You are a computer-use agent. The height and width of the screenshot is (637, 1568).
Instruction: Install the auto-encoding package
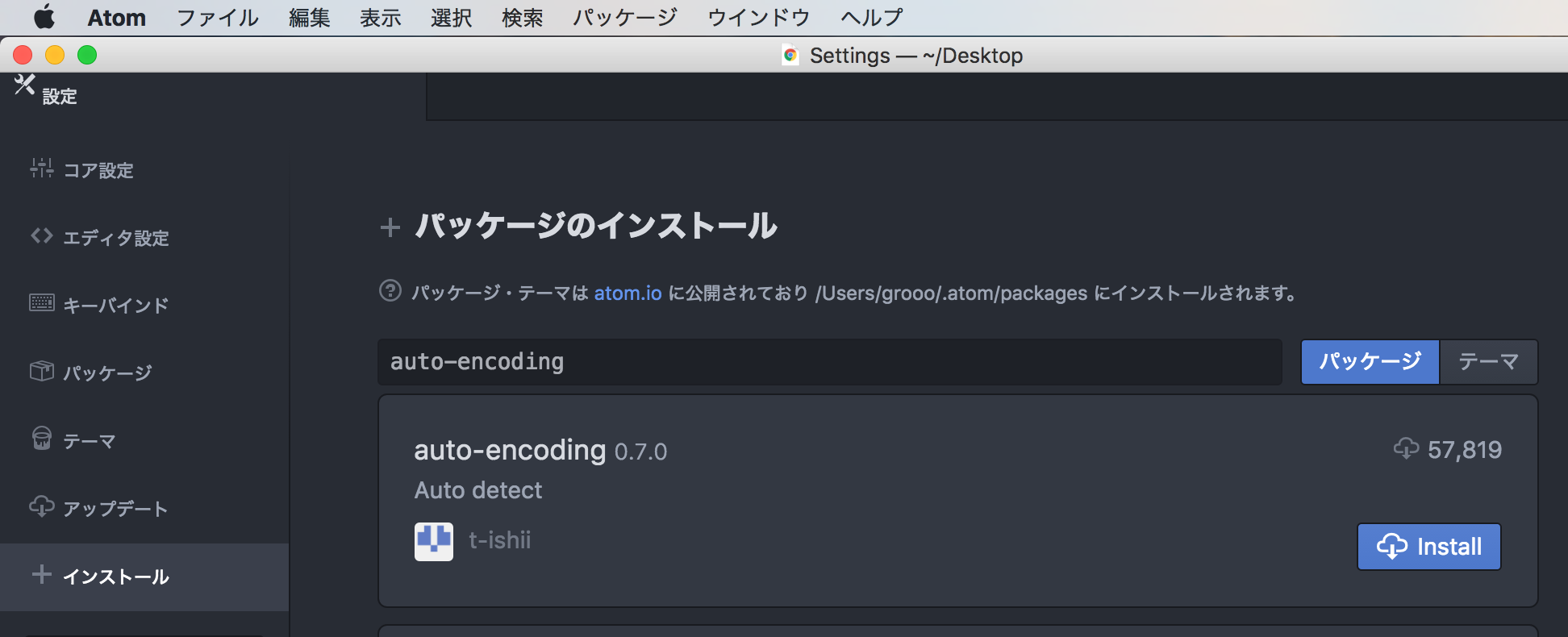(1428, 547)
